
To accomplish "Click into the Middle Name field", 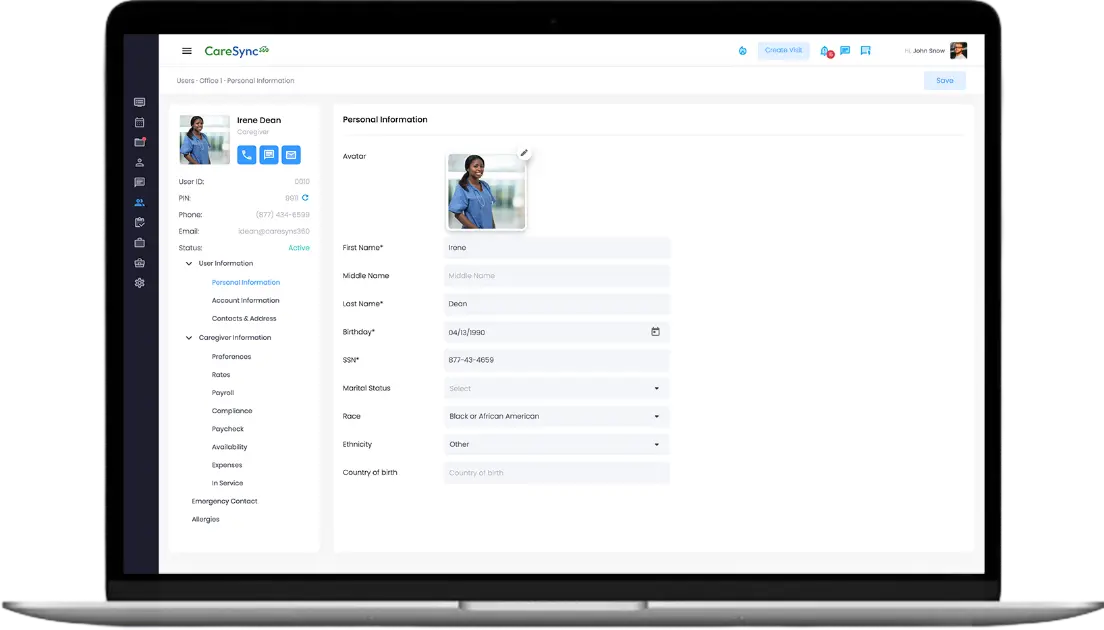I will pyautogui.click(x=556, y=276).
